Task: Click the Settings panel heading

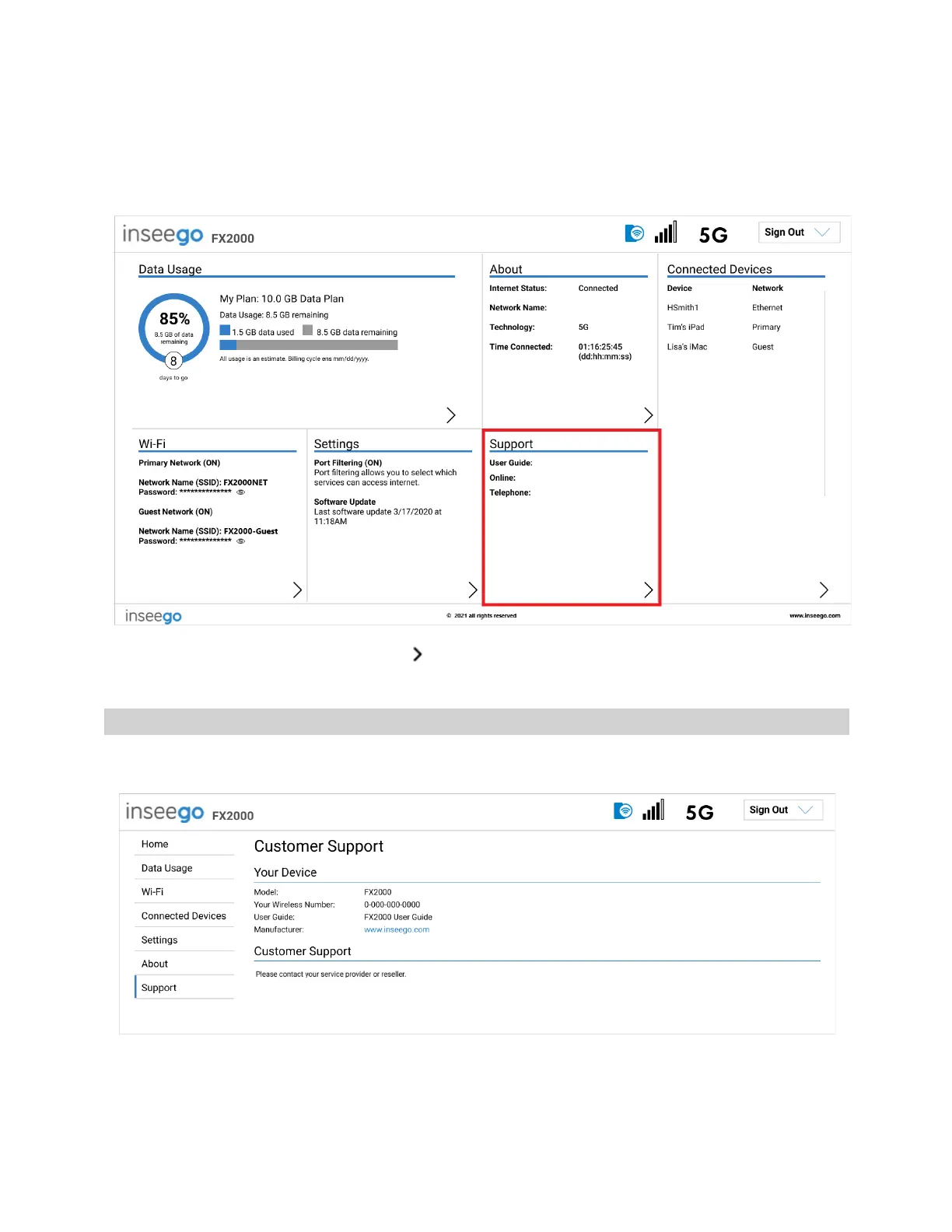Action: [336, 444]
